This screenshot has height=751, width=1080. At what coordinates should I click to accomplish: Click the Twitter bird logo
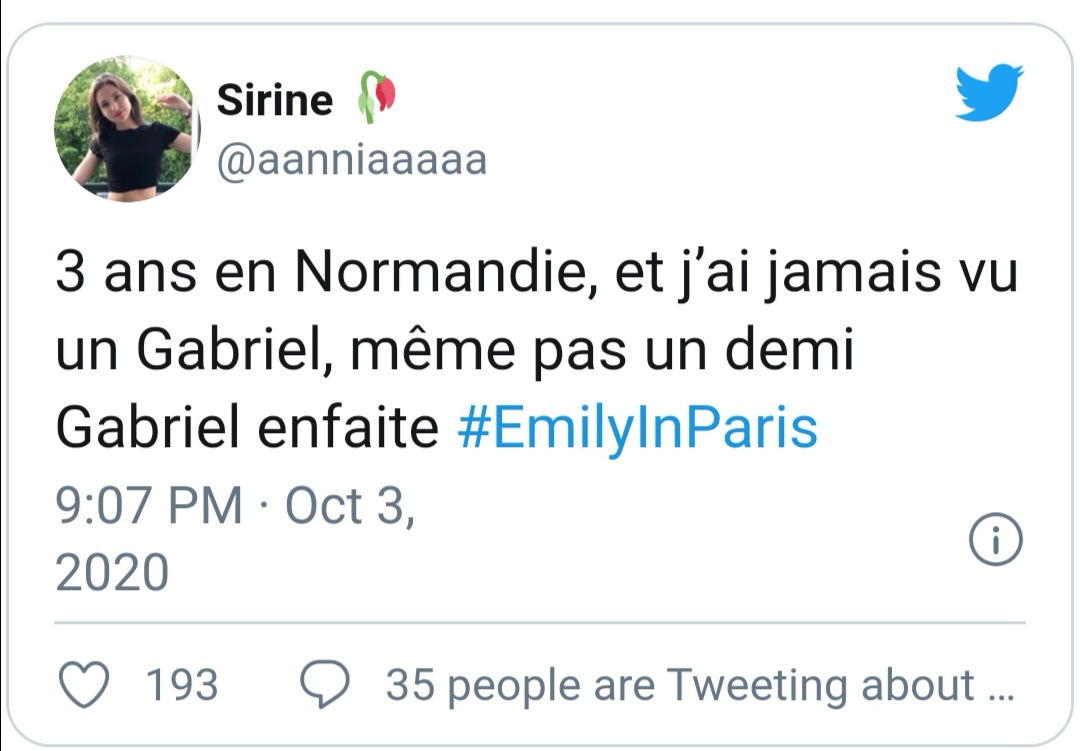988,92
